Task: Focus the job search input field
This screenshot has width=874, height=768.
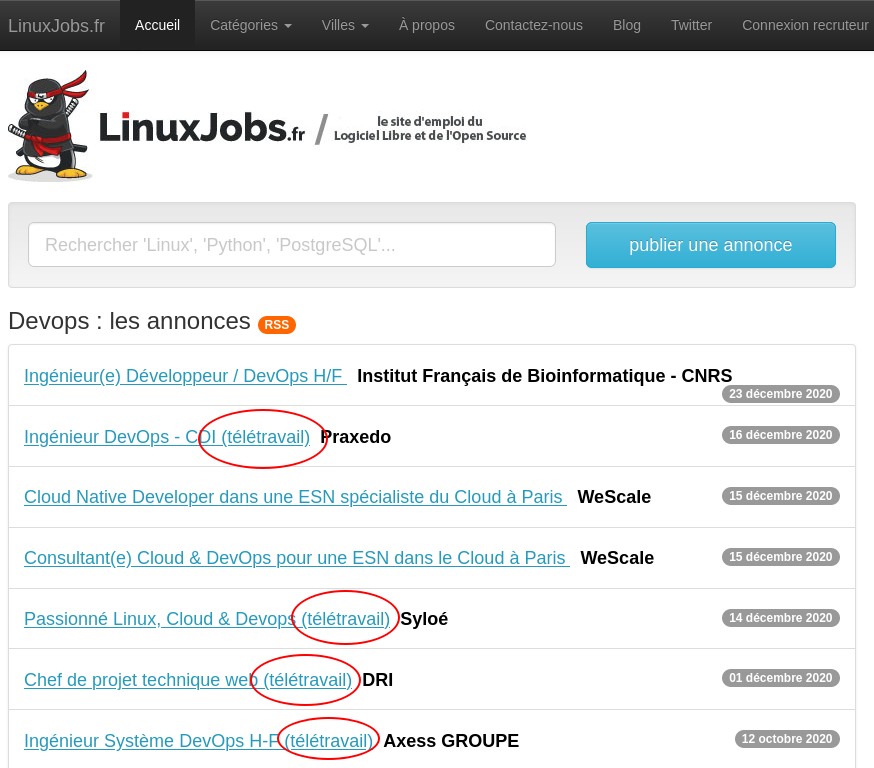Action: pyautogui.click(x=292, y=245)
